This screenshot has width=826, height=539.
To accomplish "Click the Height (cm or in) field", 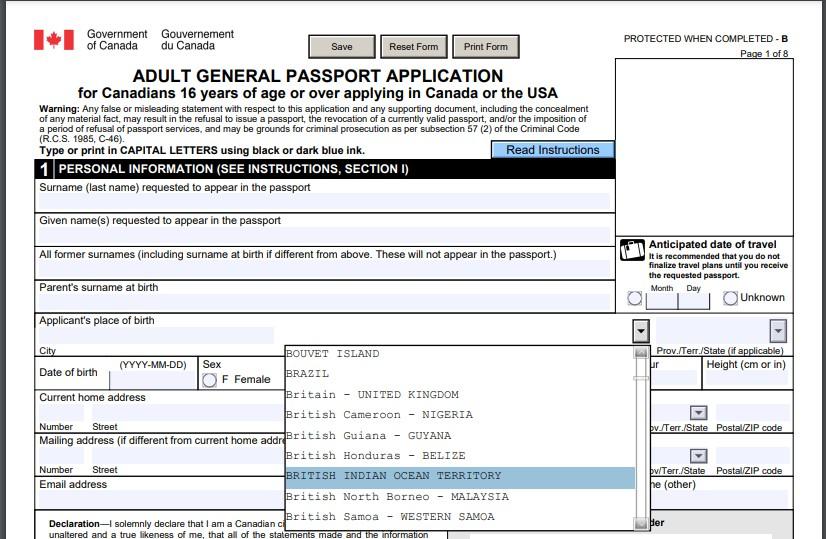I will (747, 379).
